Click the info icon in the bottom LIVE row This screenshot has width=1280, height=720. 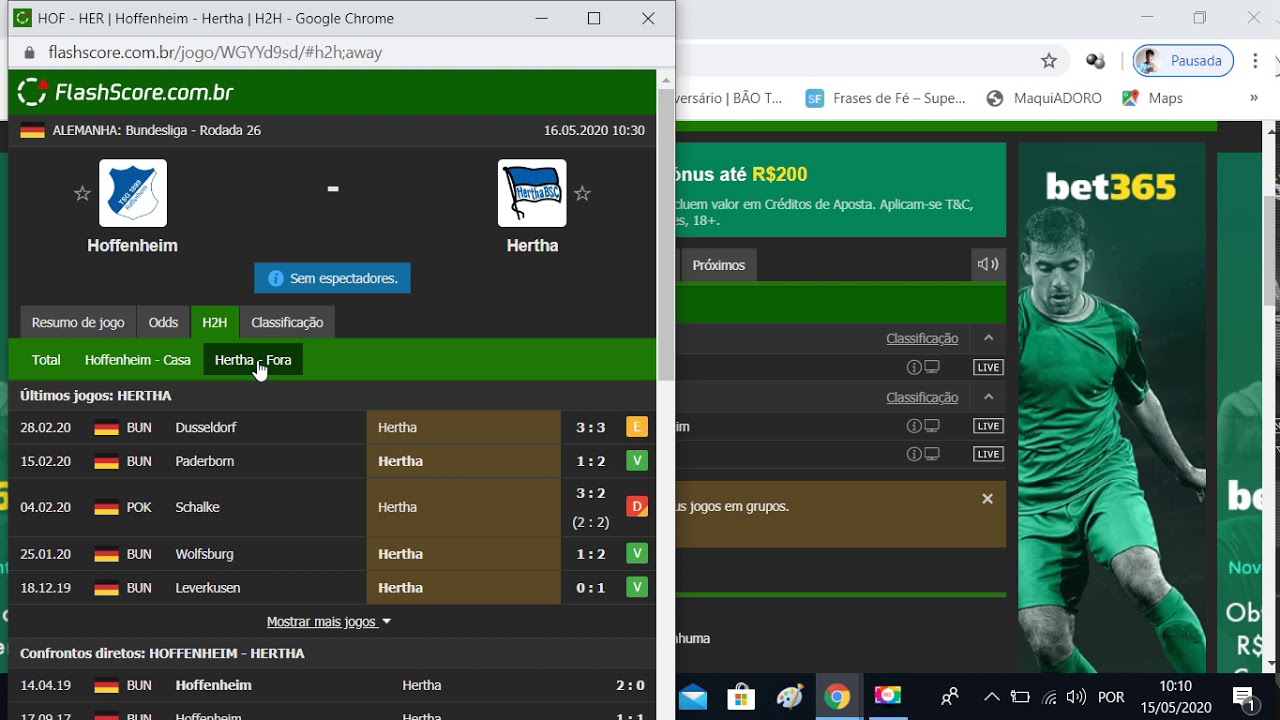(913, 454)
